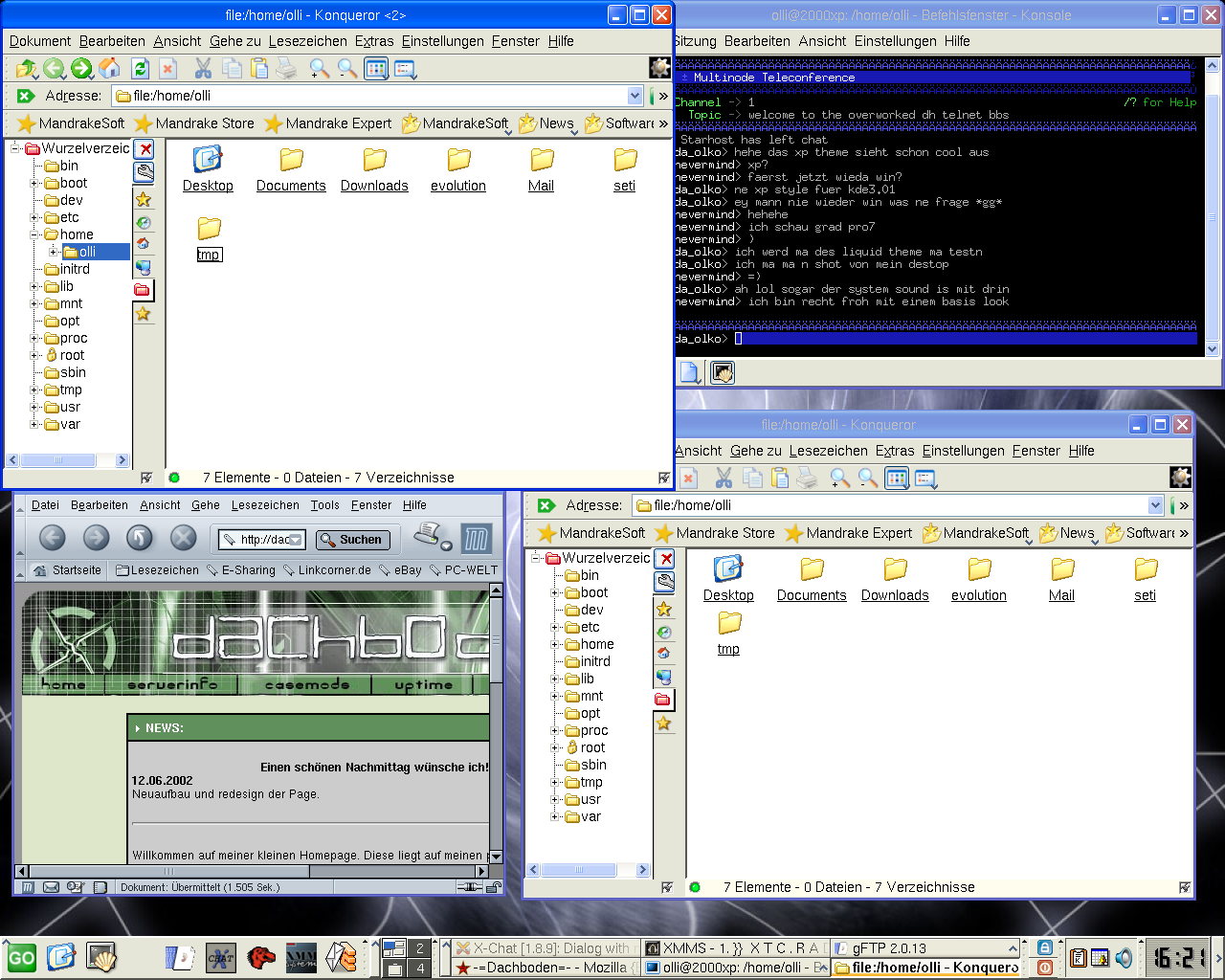The height and width of the screenshot is (980, 1225).
Task: Launch X-Chat from the panel icon
Action: (x=220, y=957)
